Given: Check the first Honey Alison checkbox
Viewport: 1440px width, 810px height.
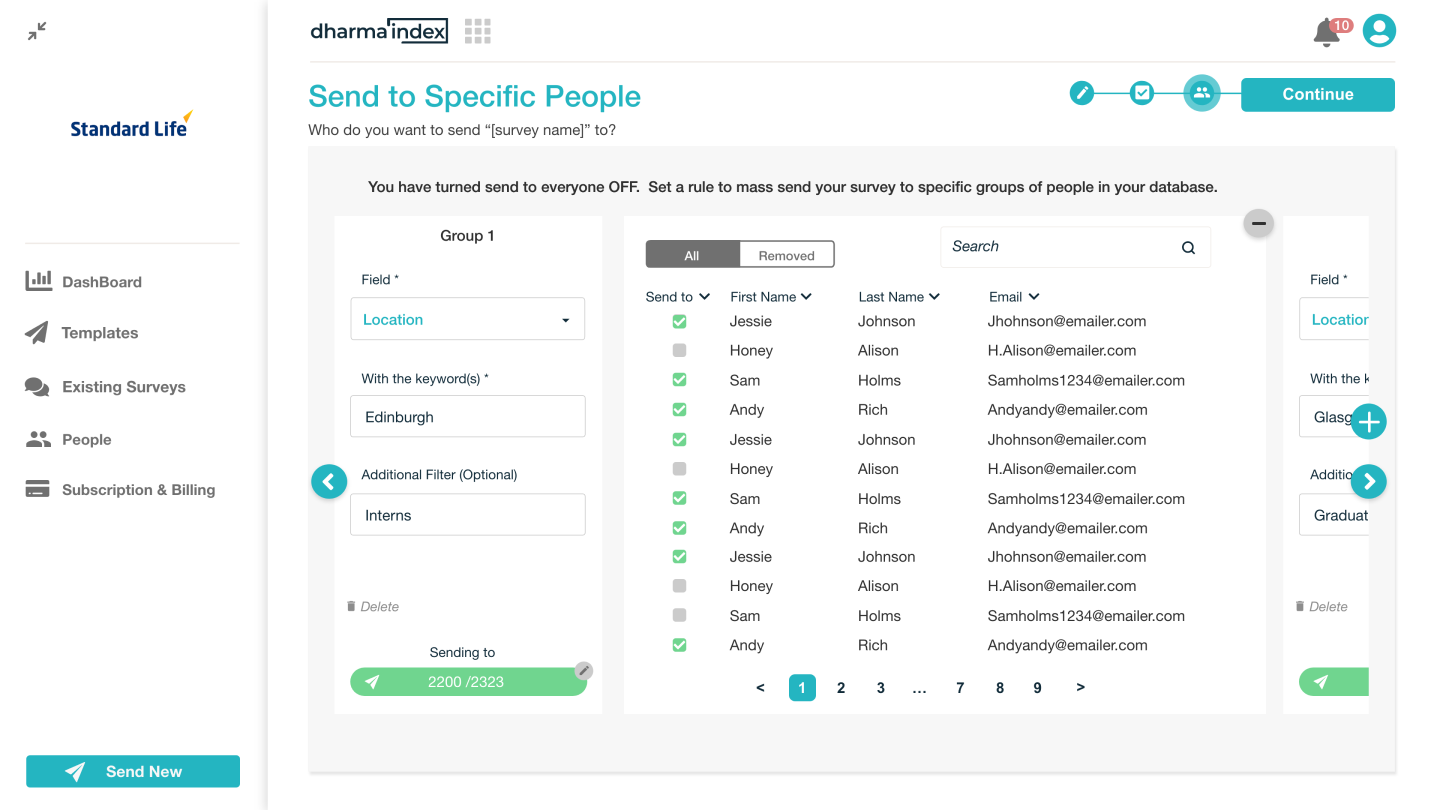Looking at the screenshot, I should 680,351.
